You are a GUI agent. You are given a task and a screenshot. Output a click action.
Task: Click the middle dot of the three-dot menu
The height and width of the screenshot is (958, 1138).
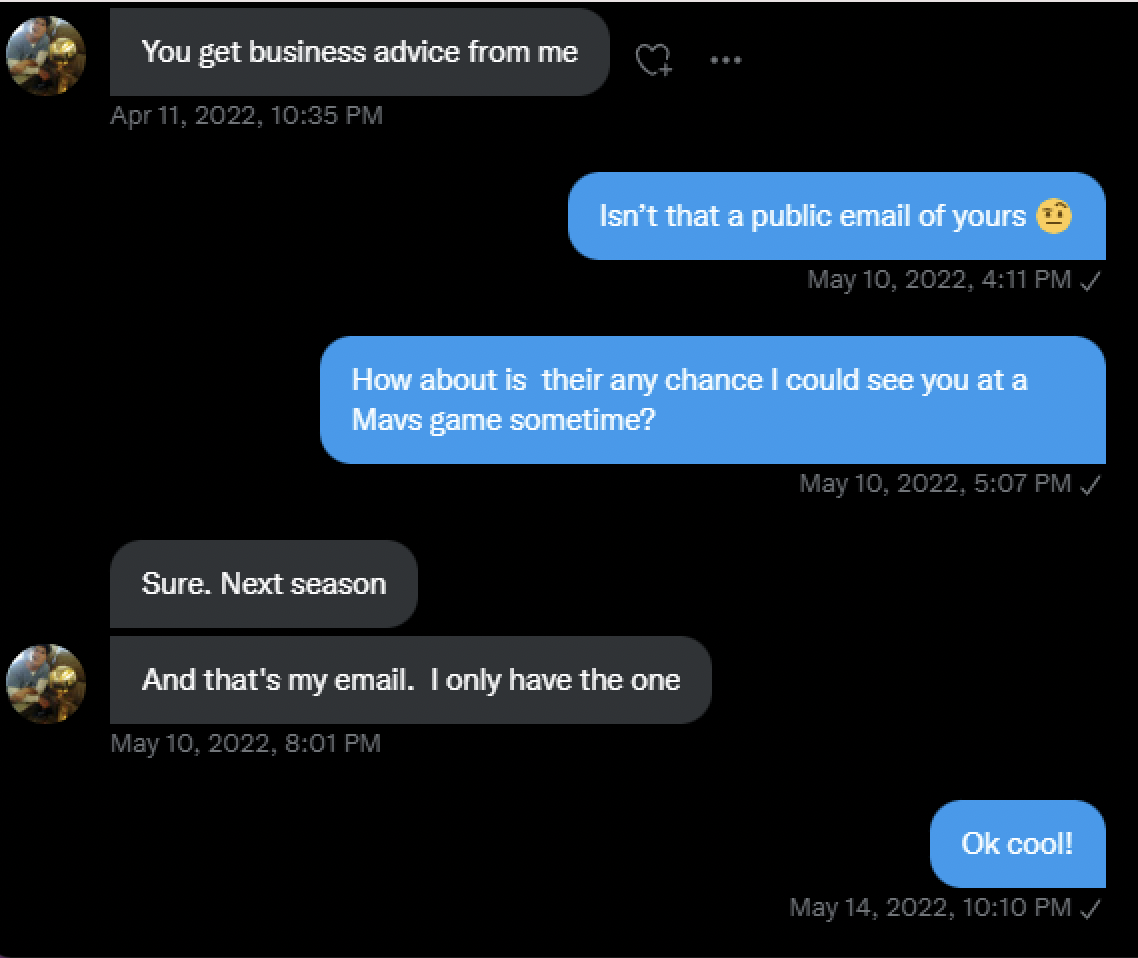[x=725, y=60]
